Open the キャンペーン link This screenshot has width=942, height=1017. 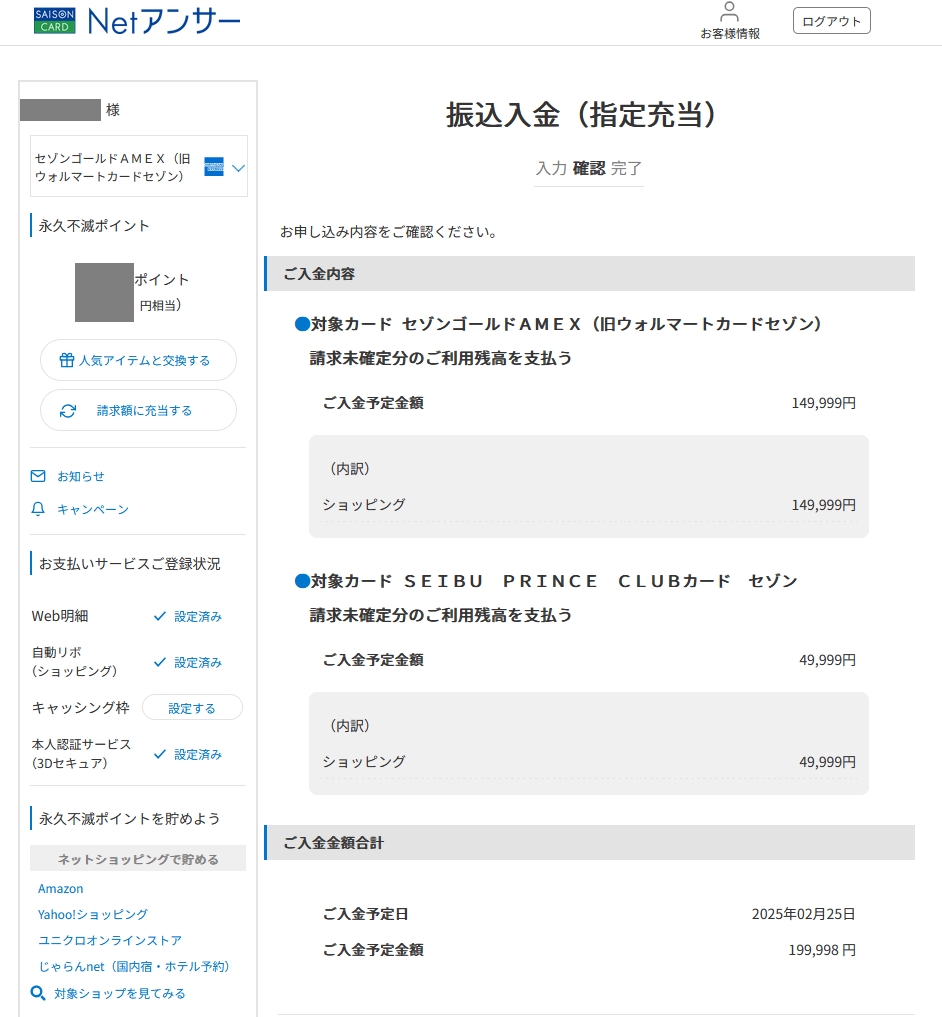coord(93,509)
